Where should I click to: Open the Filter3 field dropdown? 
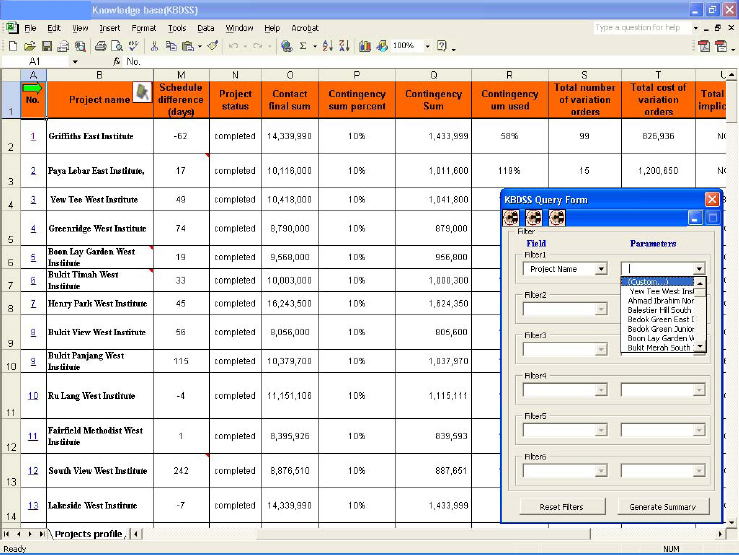click(601, 350)
